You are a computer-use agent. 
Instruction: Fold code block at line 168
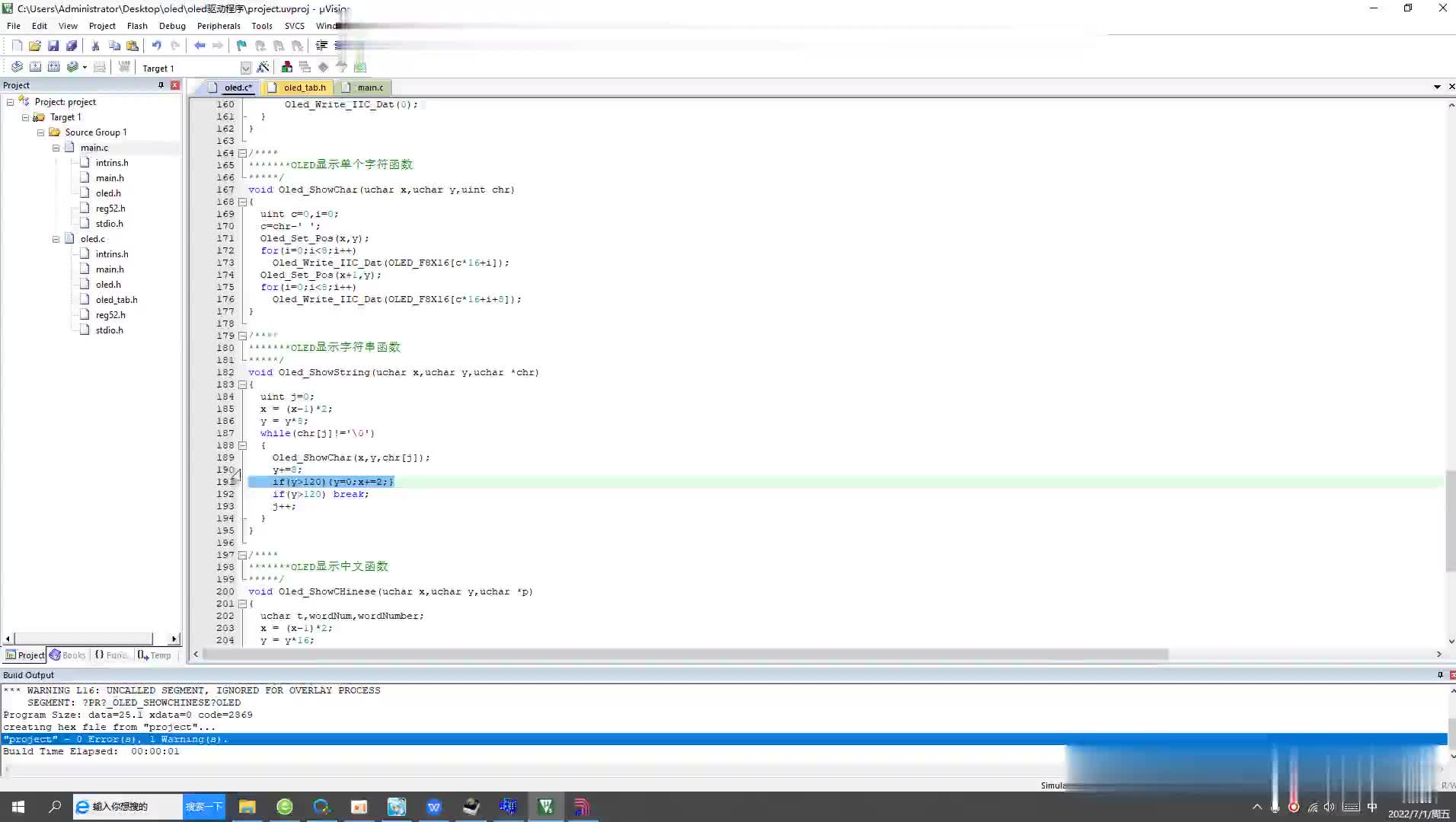point(242,202)
